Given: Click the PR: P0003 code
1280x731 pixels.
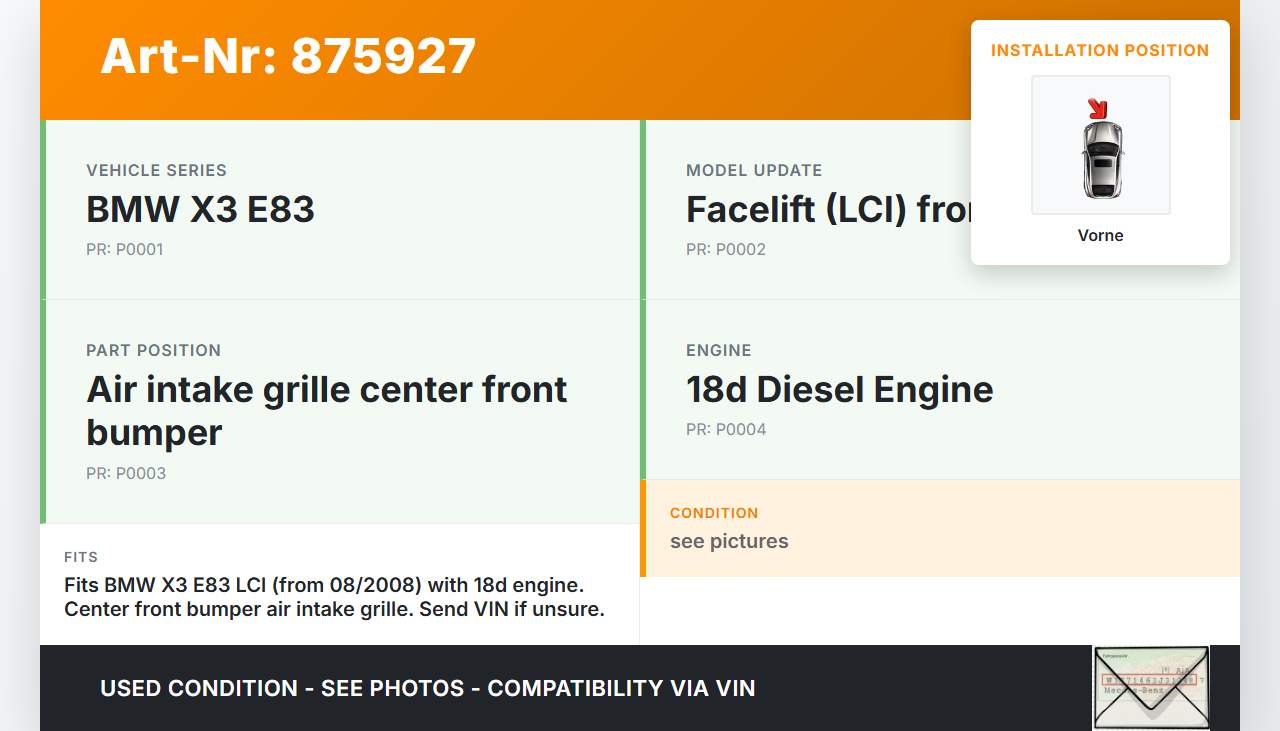Looking at the screenshot, I should (x=126, y=473).
